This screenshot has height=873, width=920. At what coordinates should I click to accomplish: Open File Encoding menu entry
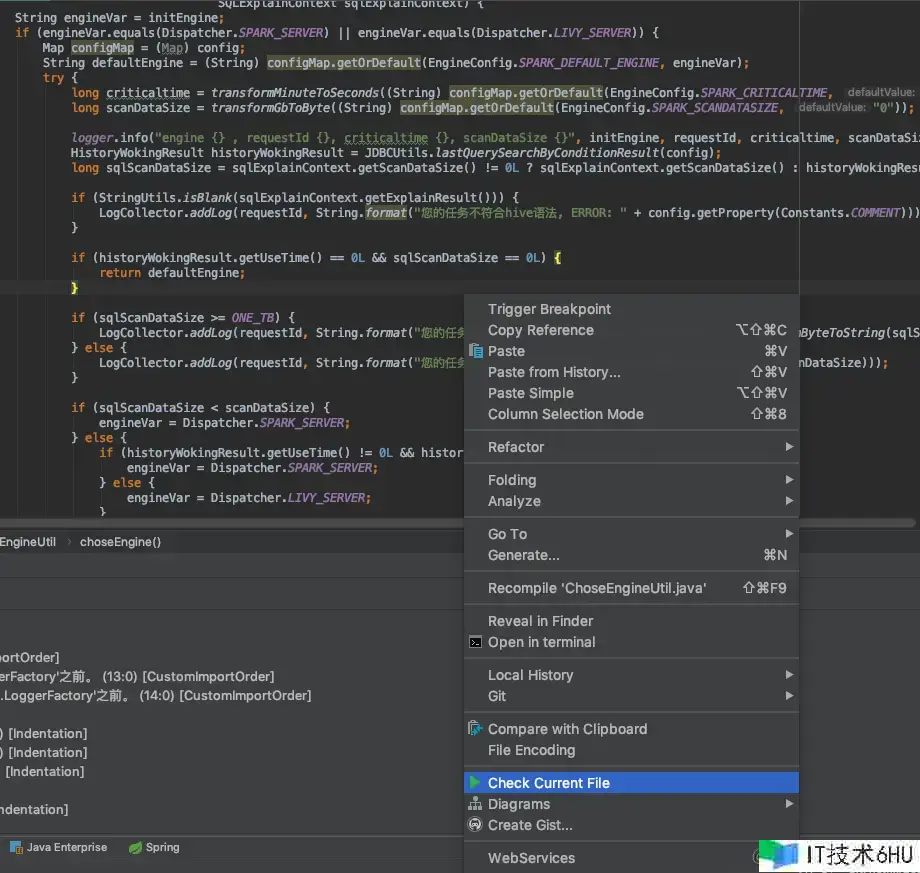click(x=631, y=750)
